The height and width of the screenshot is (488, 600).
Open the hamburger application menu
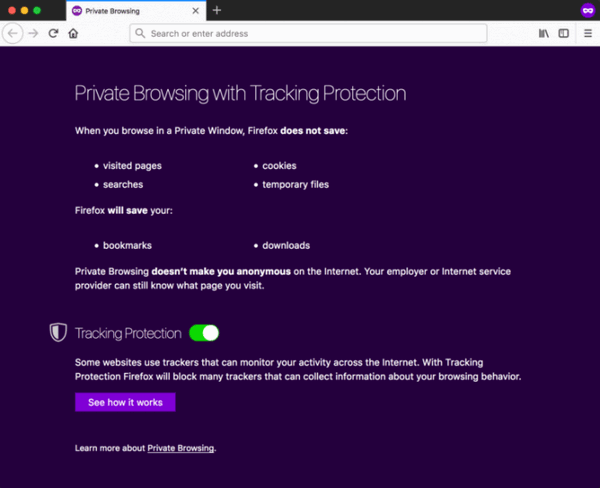pos(588,33)
